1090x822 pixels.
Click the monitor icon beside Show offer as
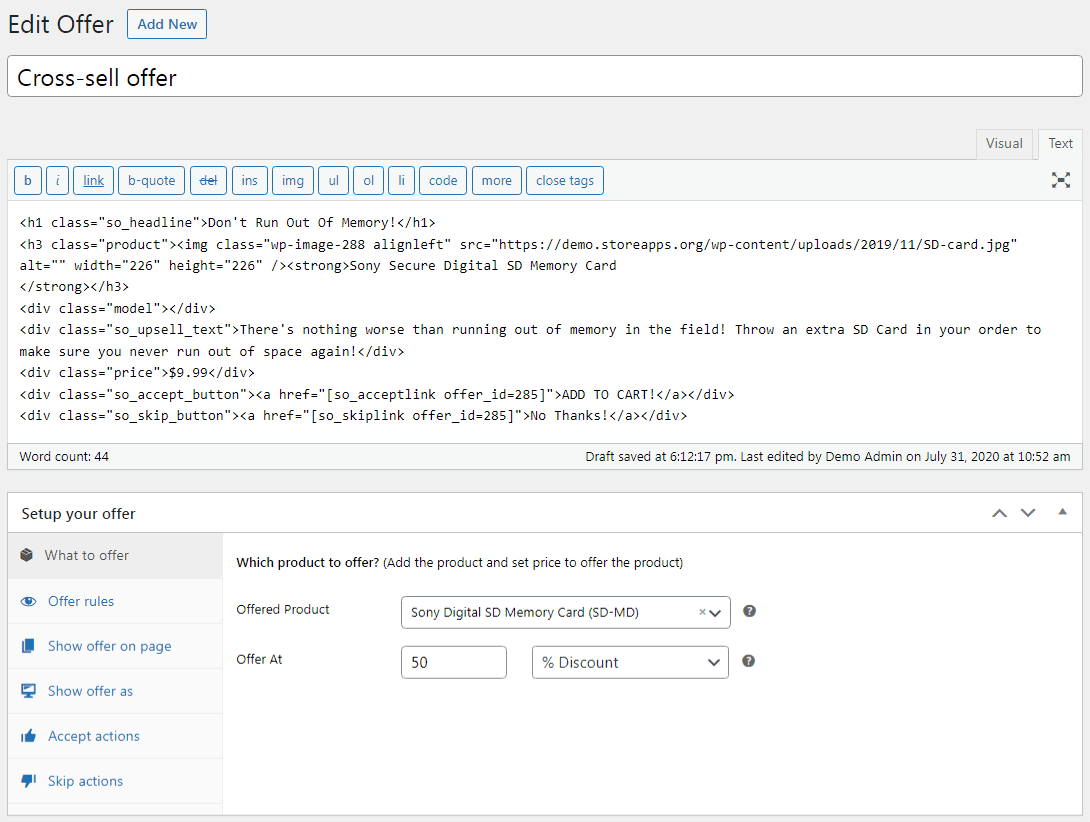[x=29, y=691]
